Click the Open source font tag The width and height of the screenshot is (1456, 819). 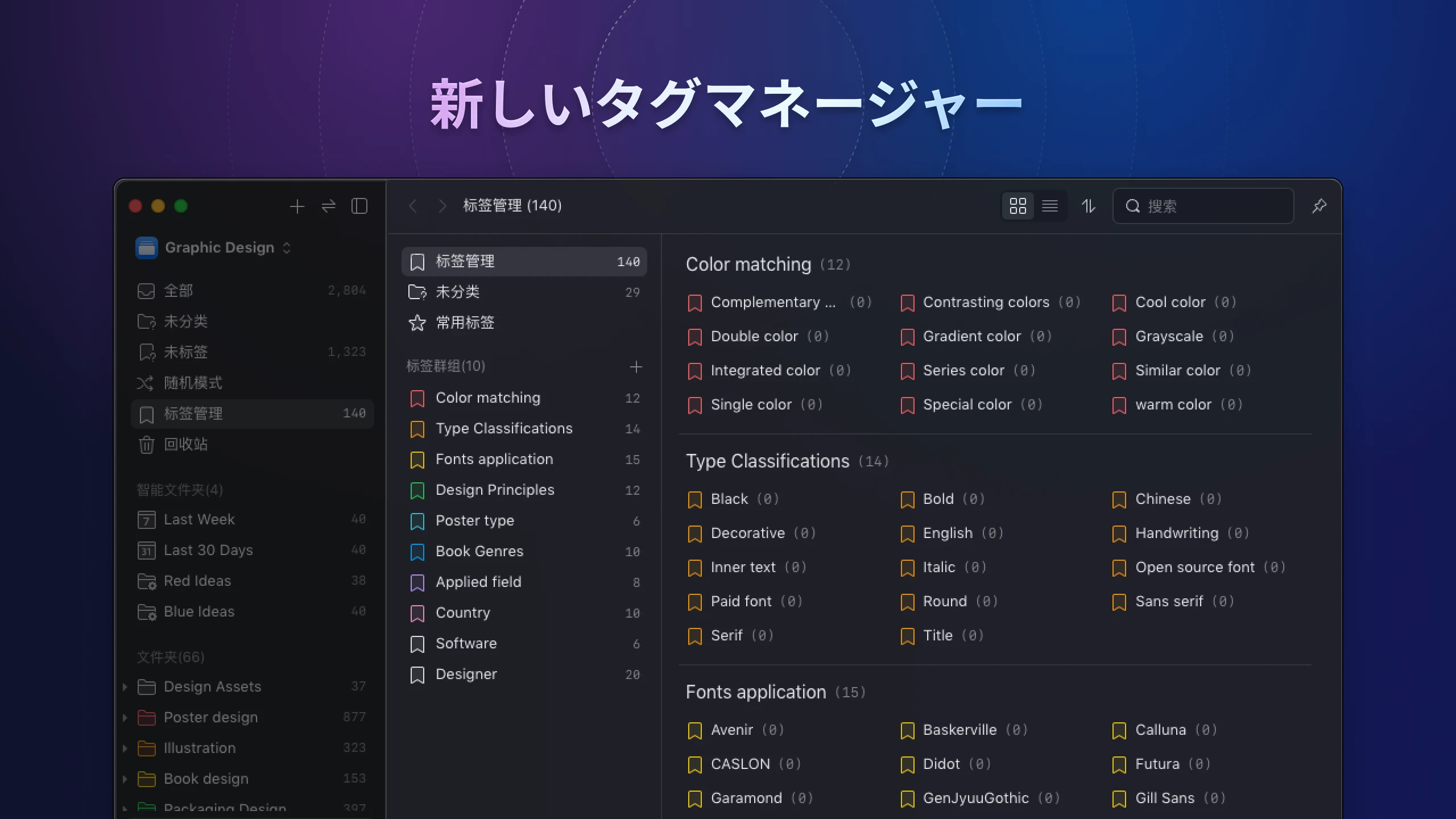[x=1199, y=568]
